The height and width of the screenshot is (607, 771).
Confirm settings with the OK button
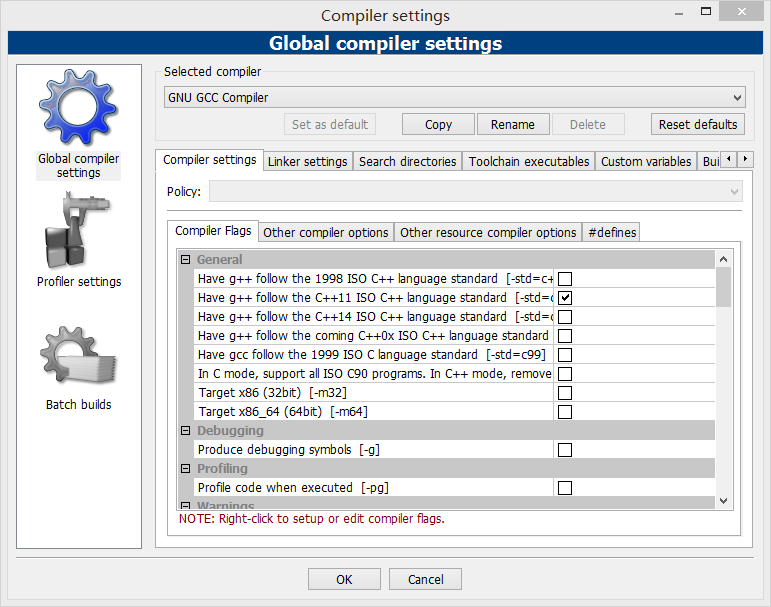pyautogui.click(x=344, y=579)
